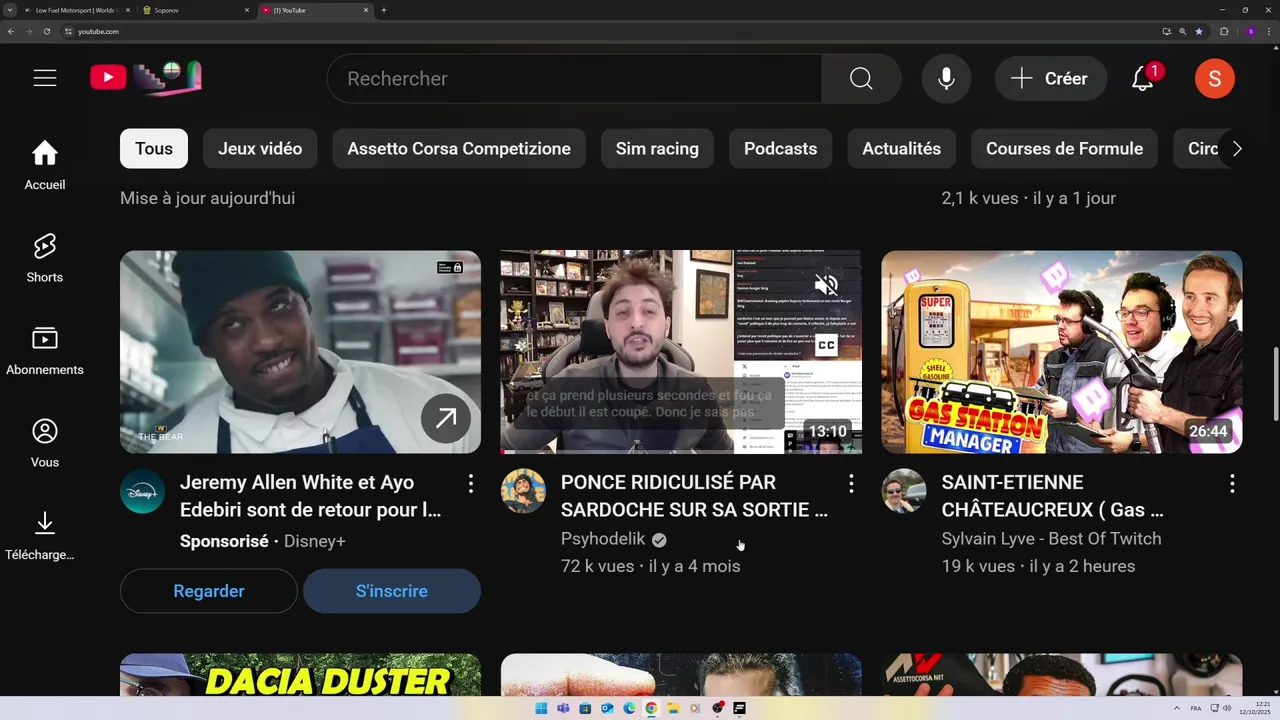Switch to Low Fuel Motorsport browser tab

pyautogui.click(x=75, y=10)
